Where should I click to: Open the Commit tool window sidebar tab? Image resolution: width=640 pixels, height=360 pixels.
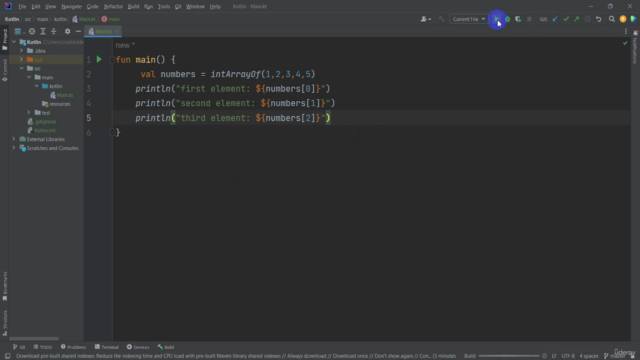click(5, 70)
